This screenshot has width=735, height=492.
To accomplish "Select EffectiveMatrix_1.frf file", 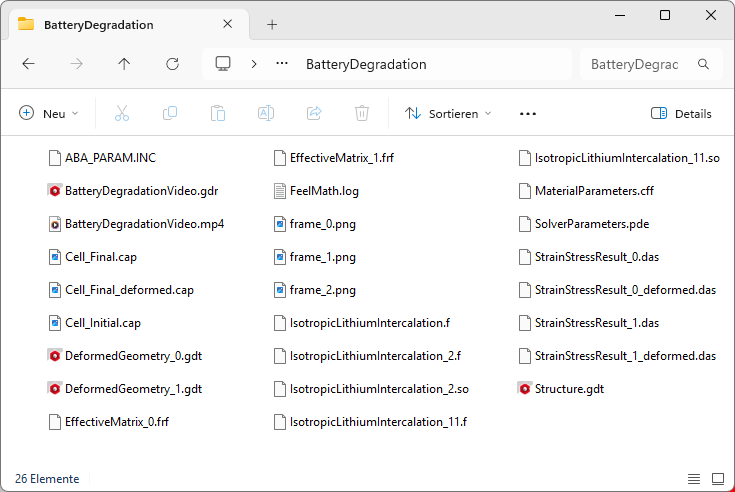I will (x=334, y=158).
